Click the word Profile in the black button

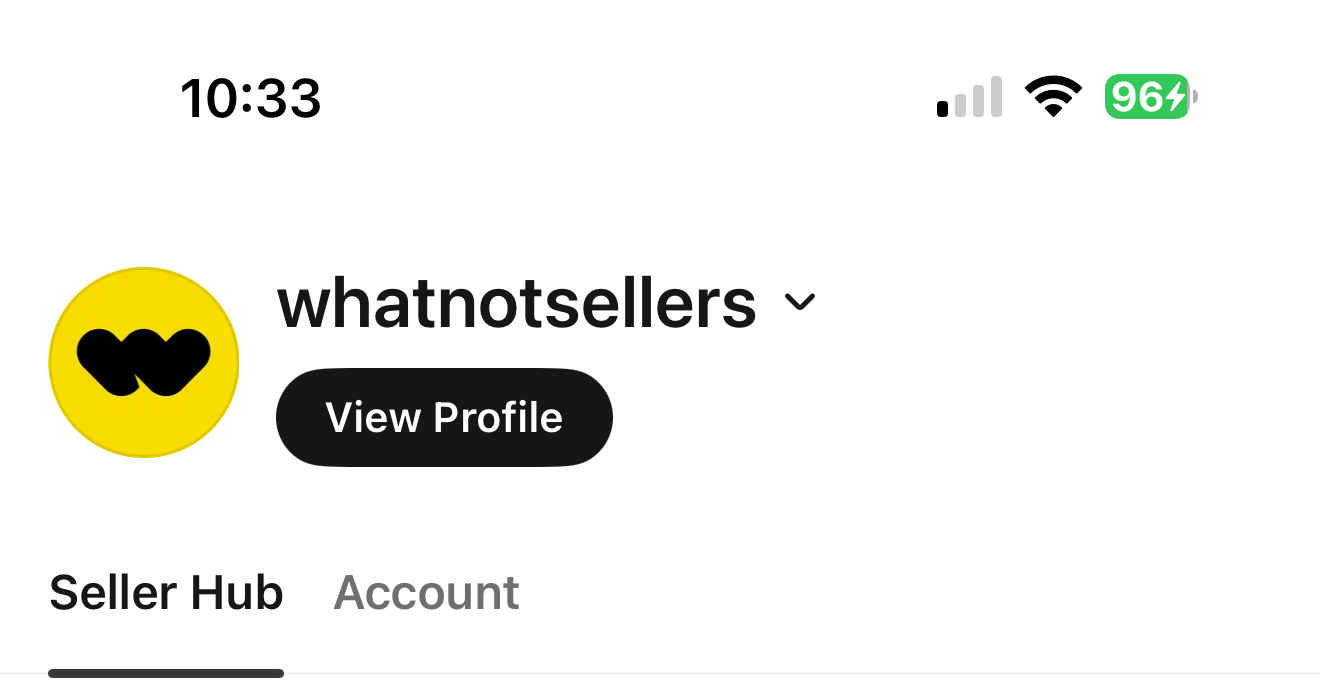coord(498,417)
